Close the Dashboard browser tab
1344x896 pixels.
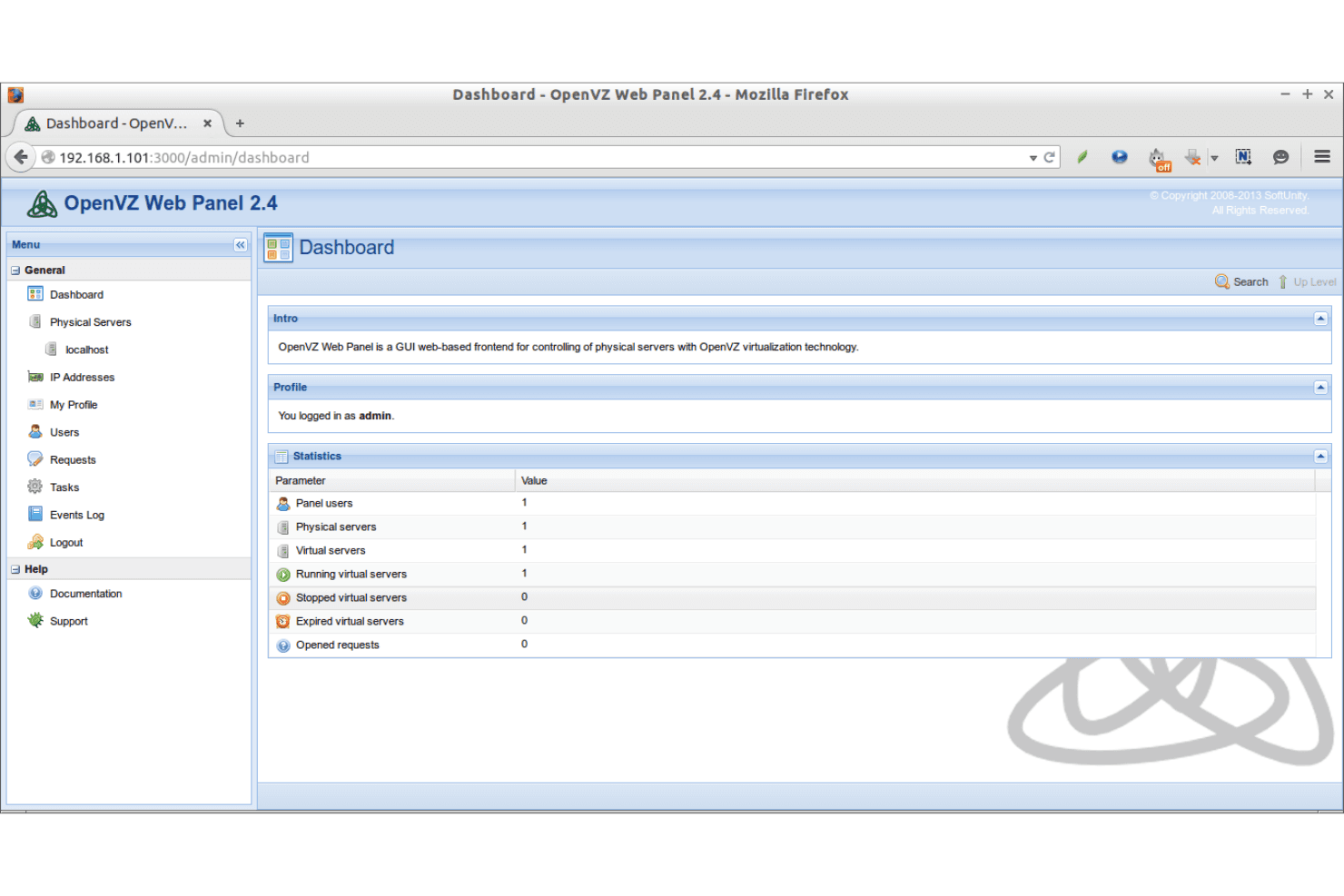point(207,123)
